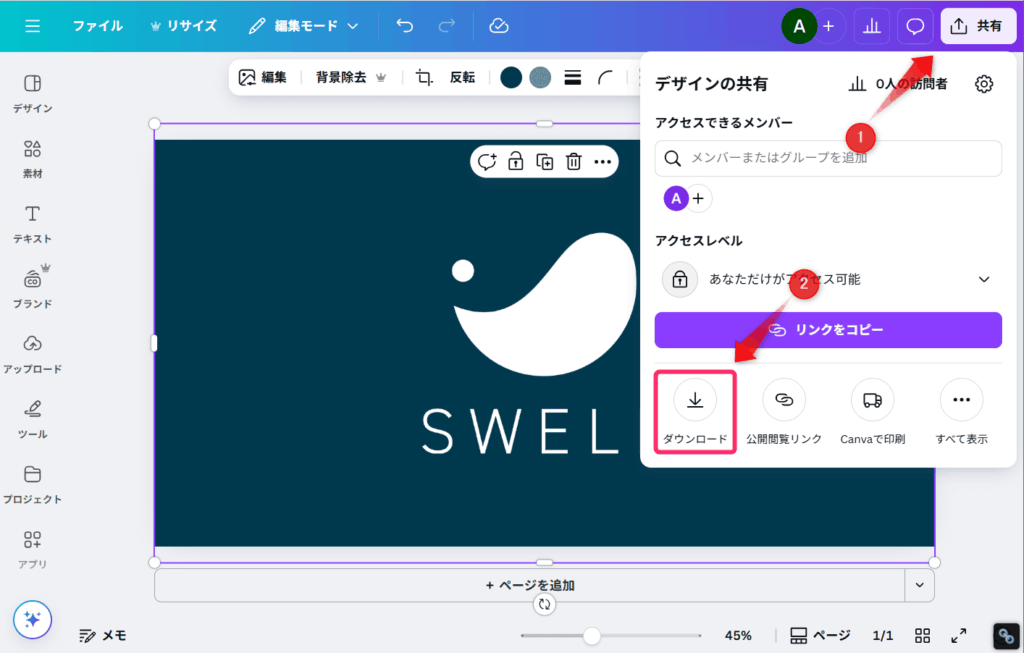Screen dimensions: 1024x653
Task: Click ページを追加 button
Action: (x=530, y=585)
